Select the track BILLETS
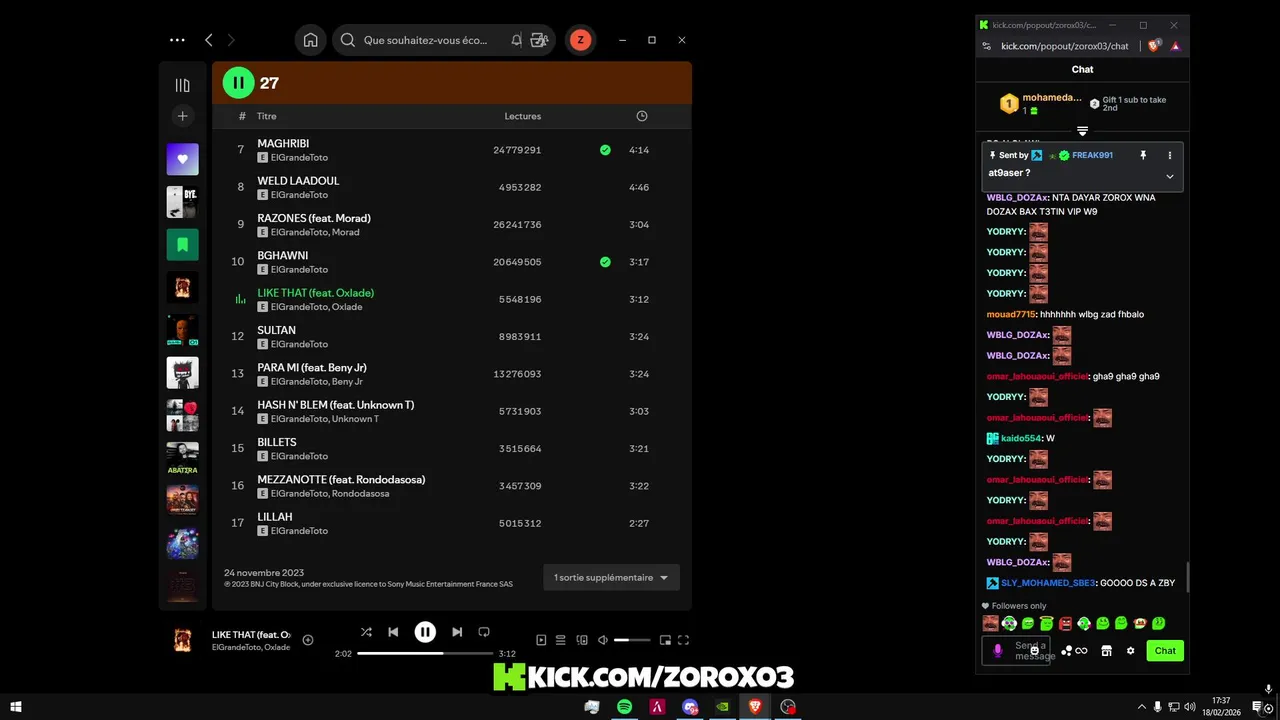1280x720 pixels. pyautogui.click(x=277, y=442)
